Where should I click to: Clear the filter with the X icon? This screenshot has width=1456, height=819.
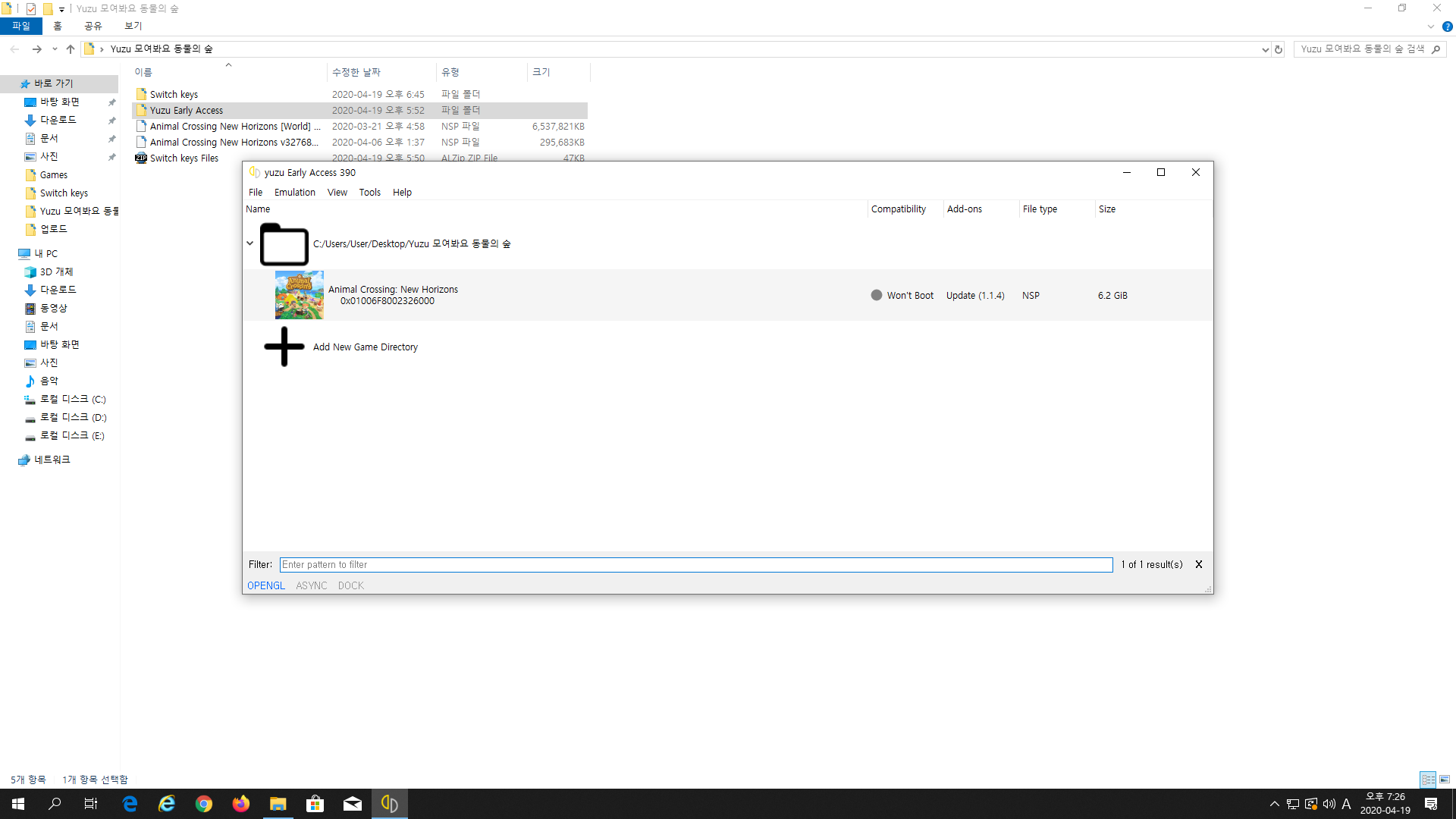[1199, 564]
